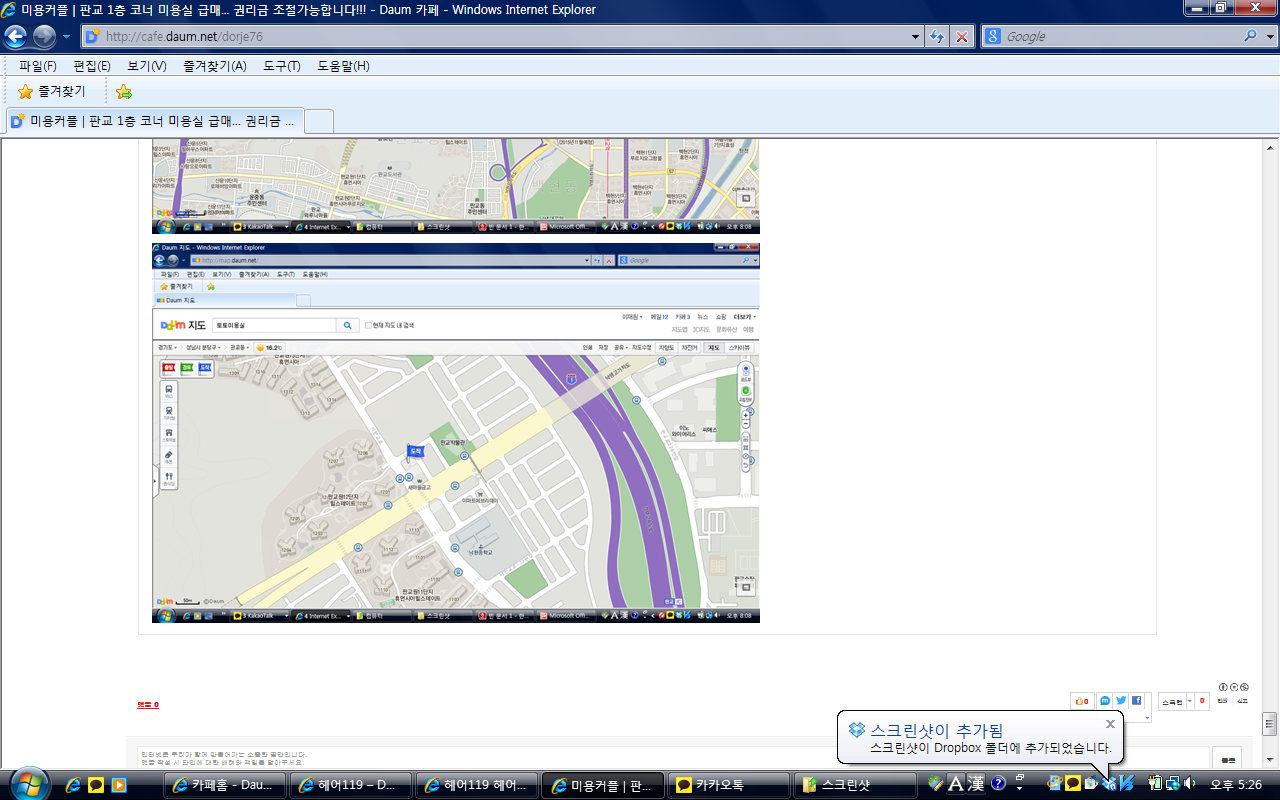Click the comment text input area
This screenshot has height=800, width=1280.
coord(672,757)
